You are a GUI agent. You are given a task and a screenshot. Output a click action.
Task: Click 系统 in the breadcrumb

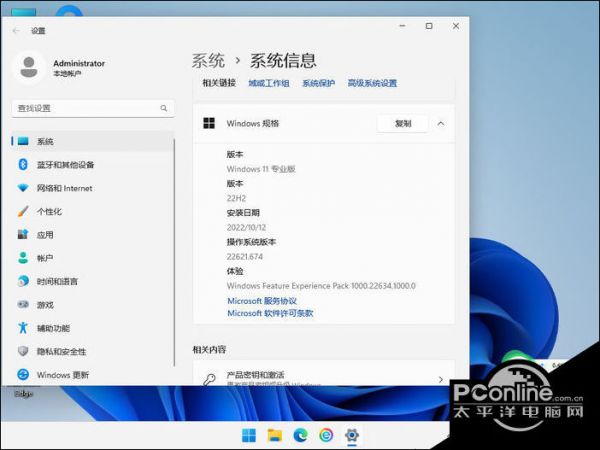(208, 61)
